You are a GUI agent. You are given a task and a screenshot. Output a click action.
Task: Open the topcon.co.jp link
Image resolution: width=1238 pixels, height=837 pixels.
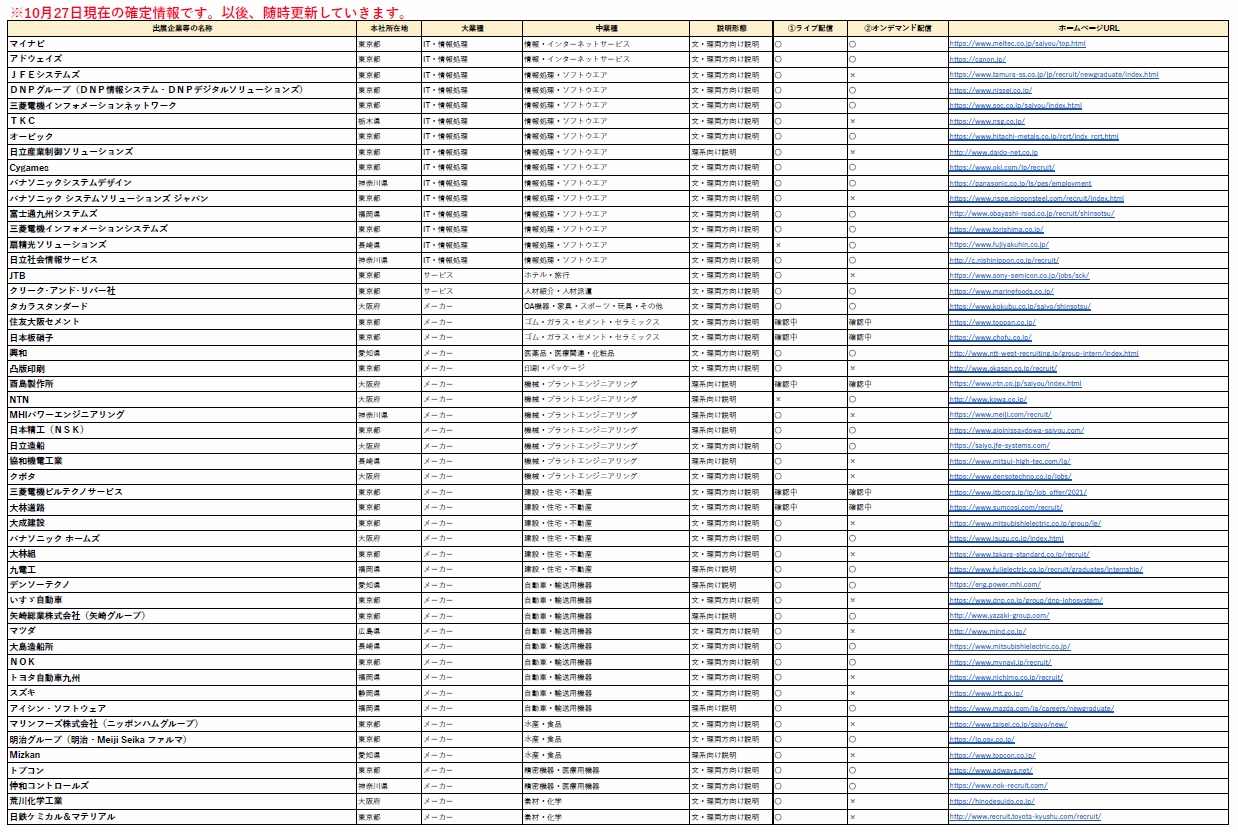(x=992, y=755)
